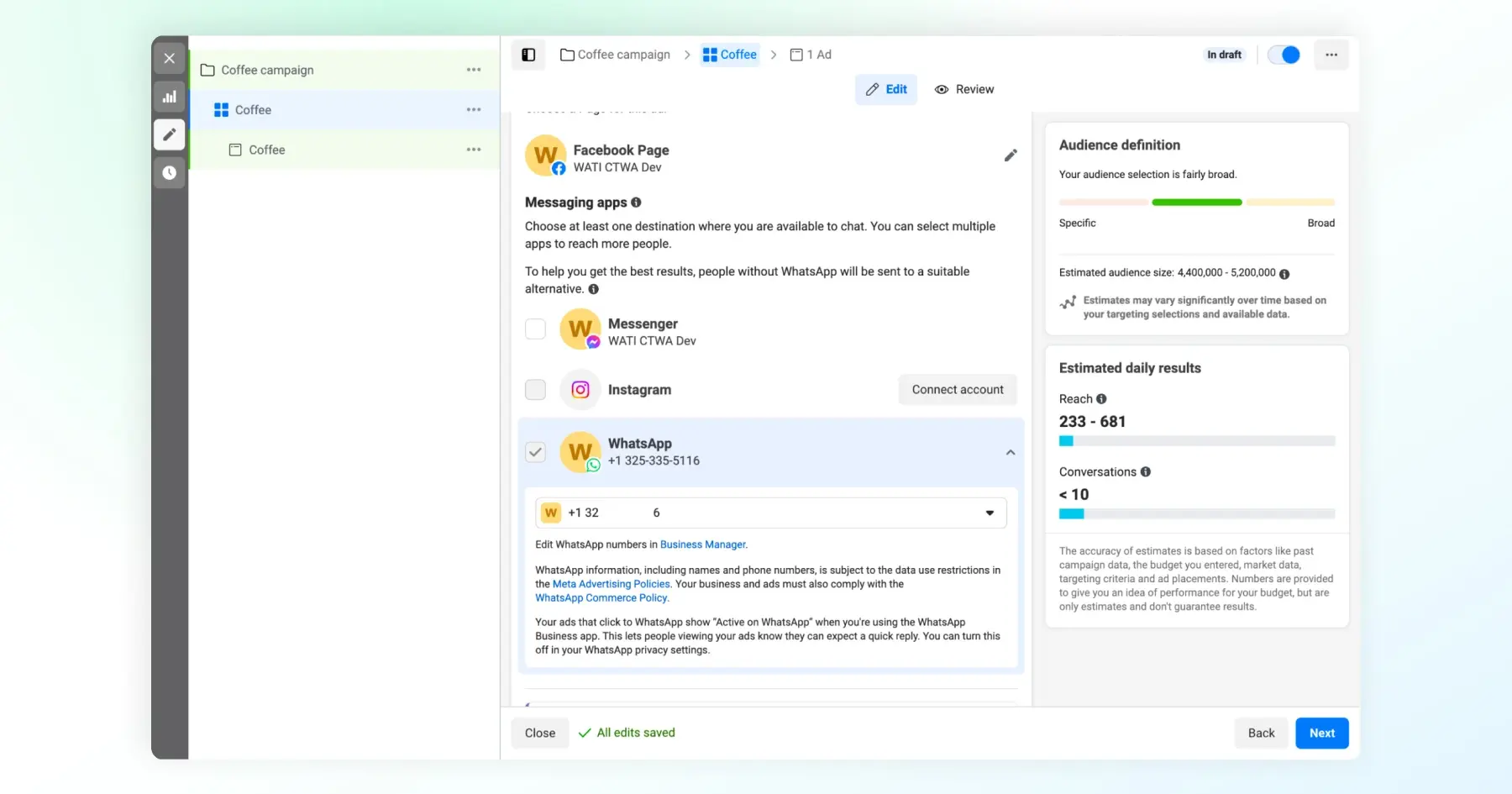Close the editor with the X icon
This screenshot has height=794, width=1512.
pyautogui.click(x=169, y=58)
